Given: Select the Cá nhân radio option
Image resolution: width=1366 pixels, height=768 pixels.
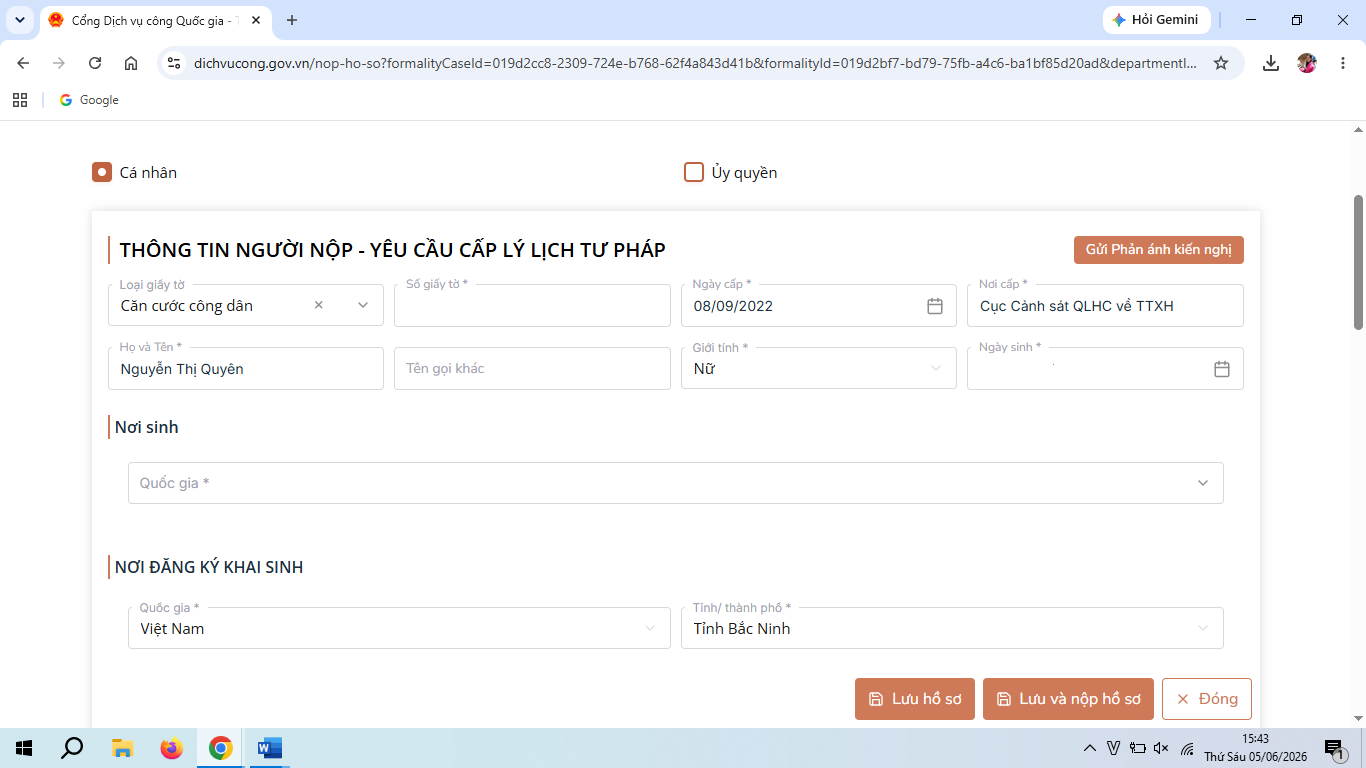Looking at the screenshot, I should tap(101, 172).
